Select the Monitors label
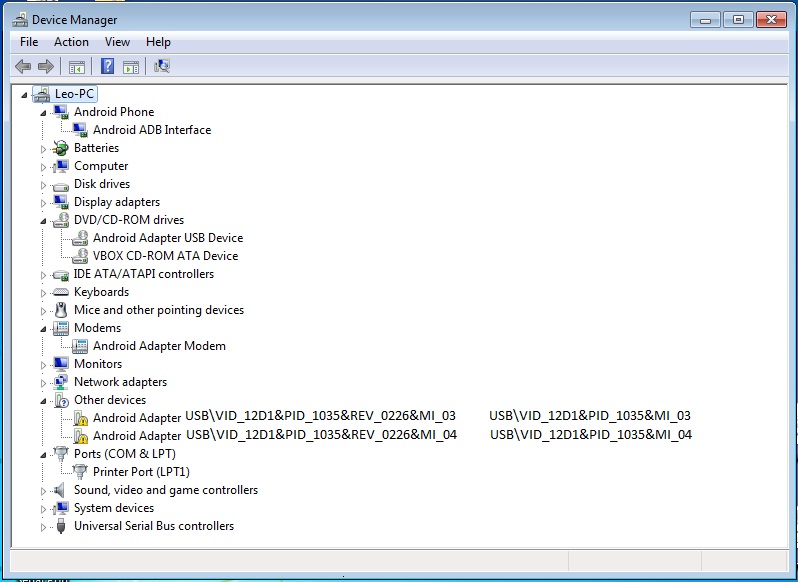The image size is (798, 582). [x=98, y=364]
